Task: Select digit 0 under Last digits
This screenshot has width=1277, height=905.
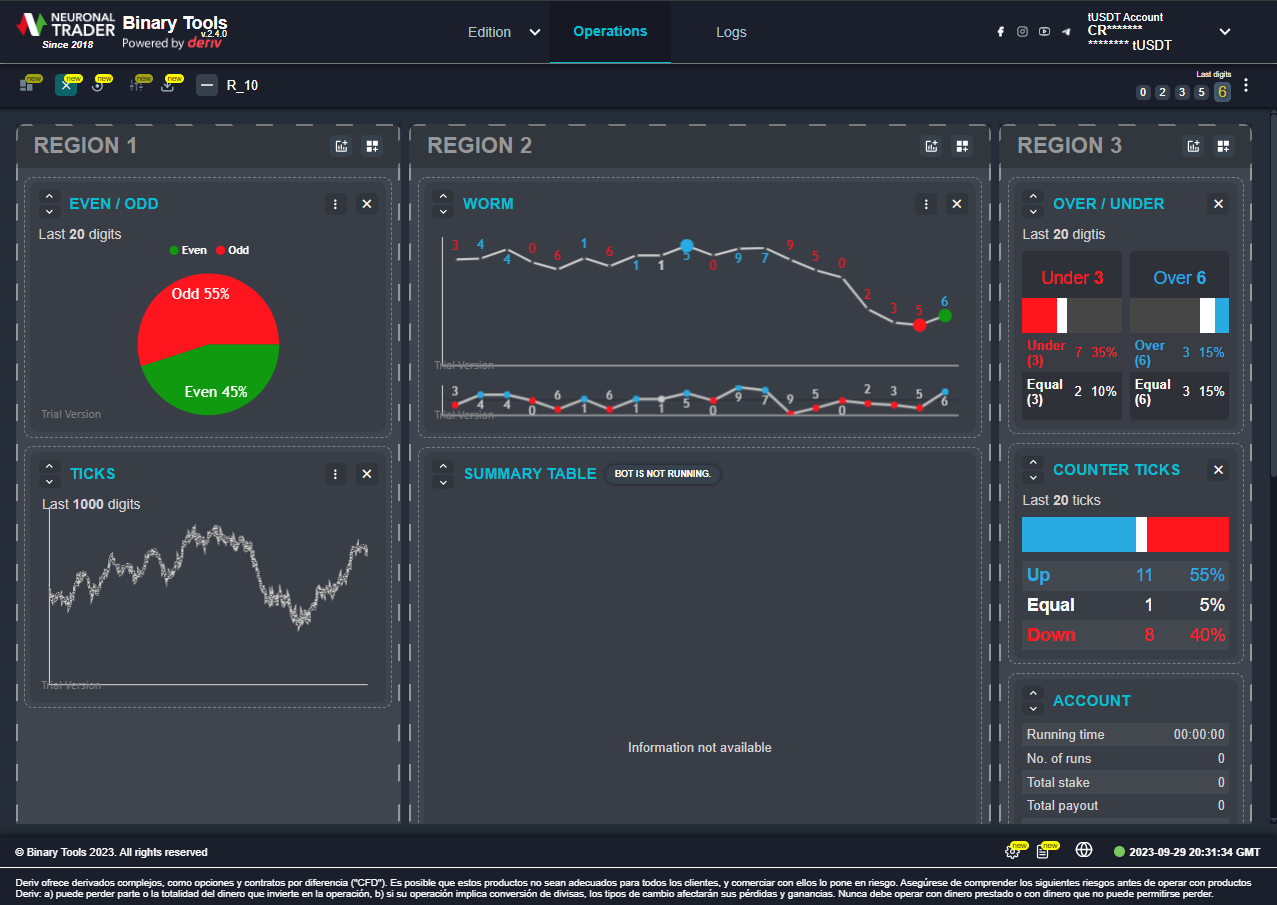Action: click(x=1143, y=91)
